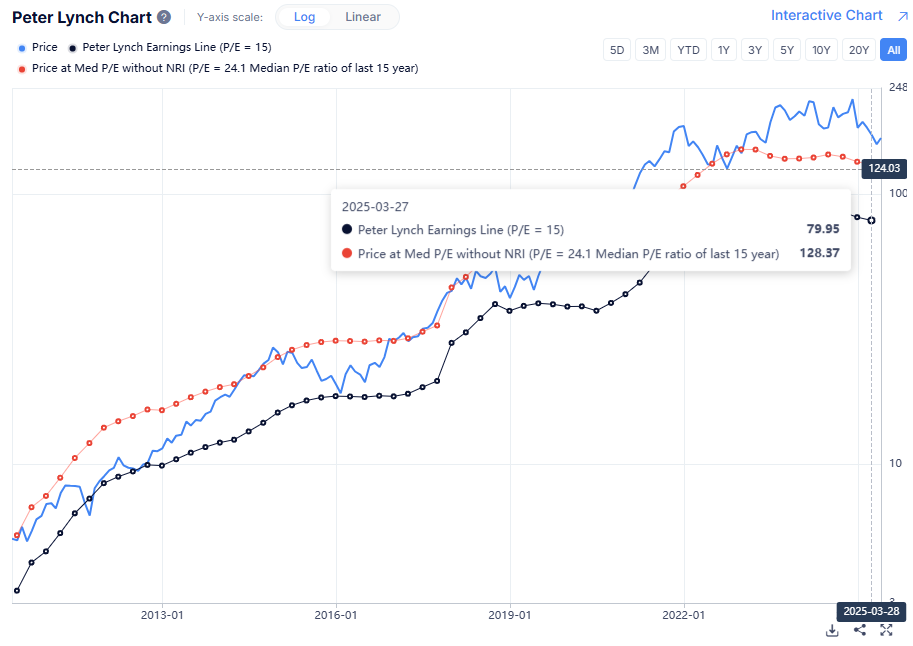Click the help question mark icon
This screenshot has height=646, width=913.
point(164,18)
